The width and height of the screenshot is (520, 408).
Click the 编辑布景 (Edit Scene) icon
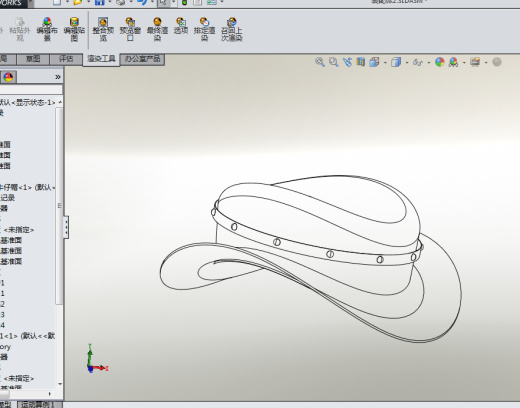[x=47, y=29]
